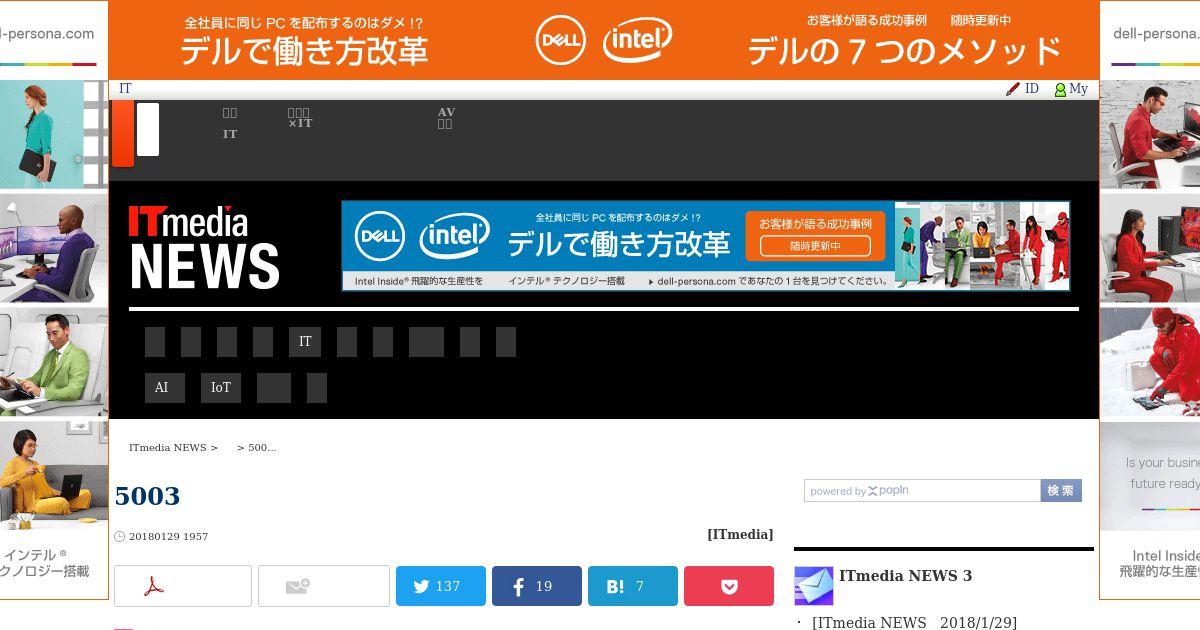Click the mail newsletter envelope icon
The height and width of the screenshot is (630, 1200).
pyautogui.click(x=813, y=586)
